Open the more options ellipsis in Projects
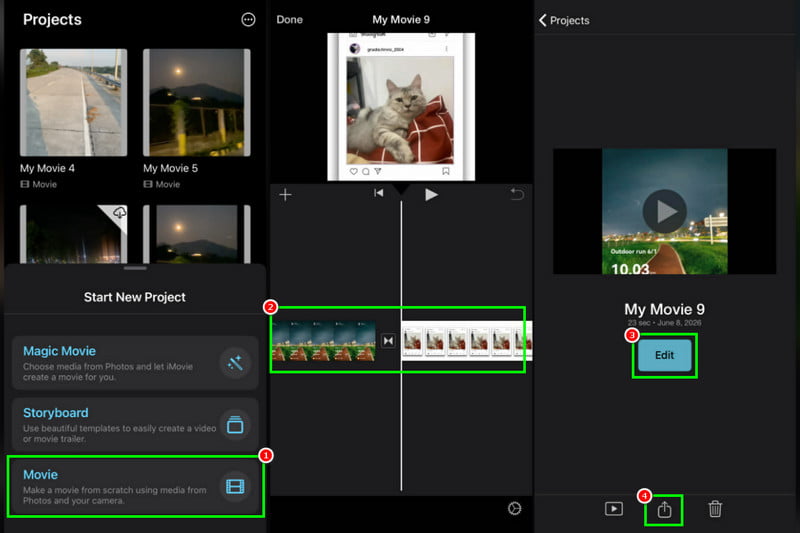Image resolution: width=800 pixels, height=533 pixels. pos(248,20)
